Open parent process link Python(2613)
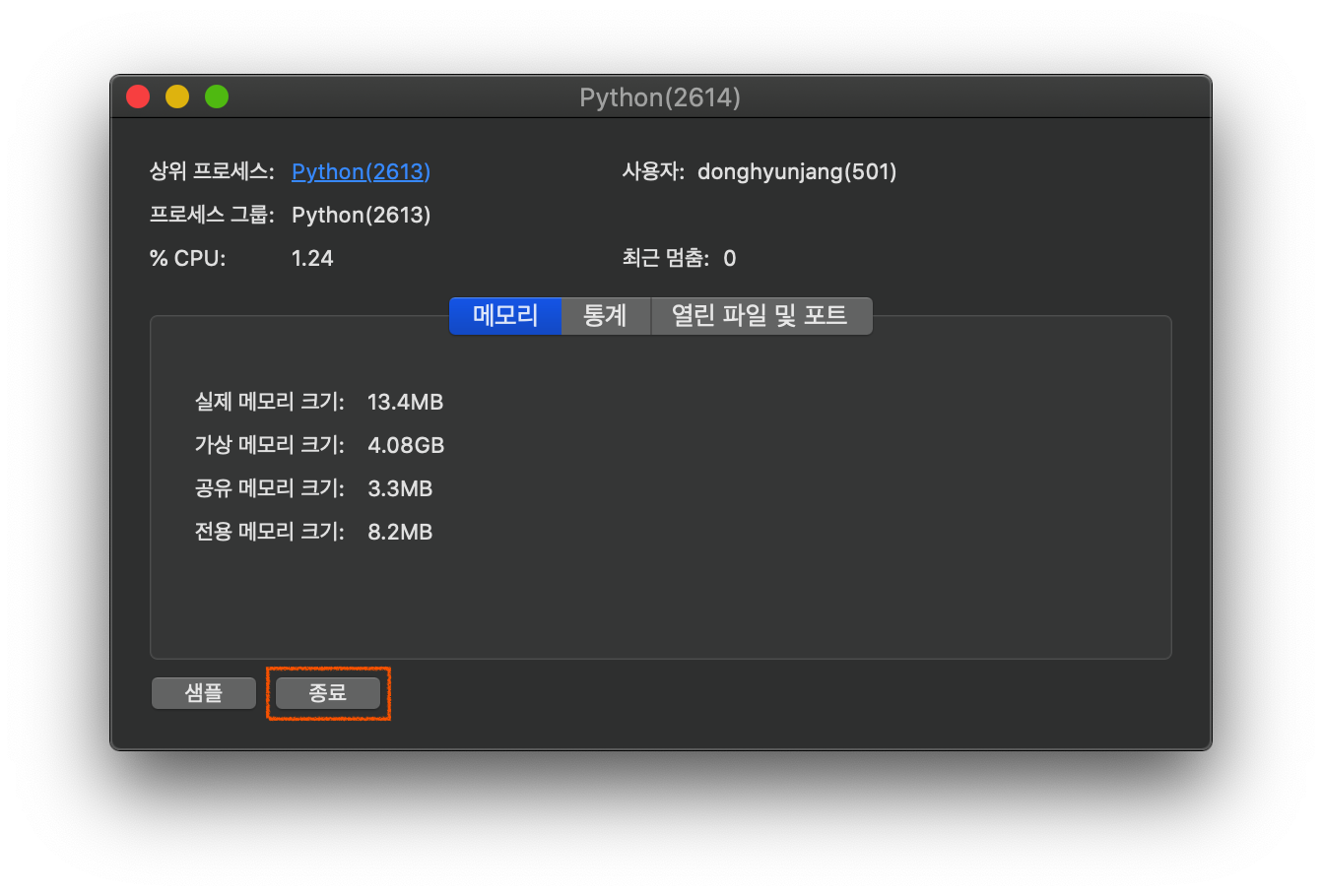 [361, 172]
